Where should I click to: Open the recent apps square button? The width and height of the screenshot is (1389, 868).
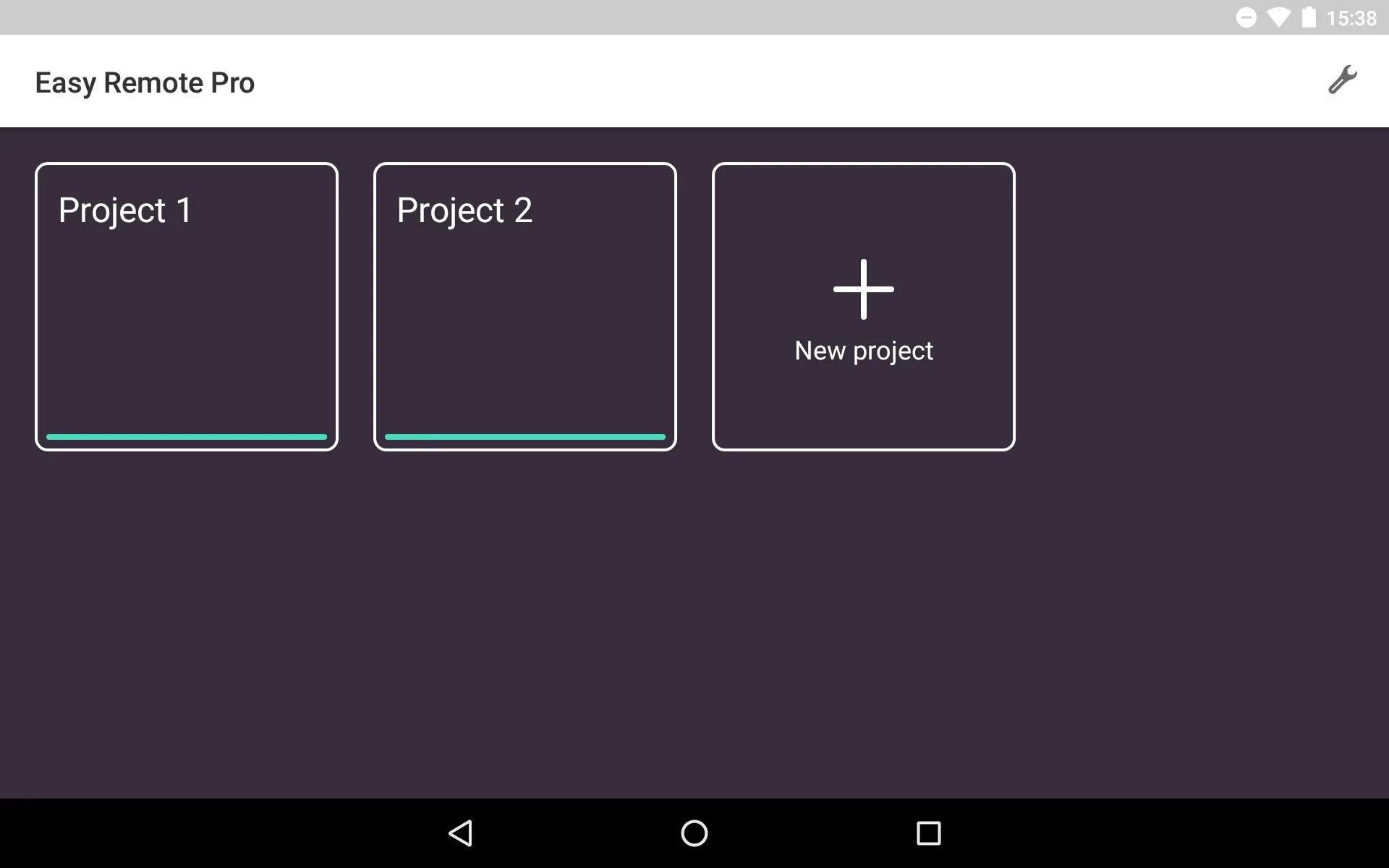point(928,833)
